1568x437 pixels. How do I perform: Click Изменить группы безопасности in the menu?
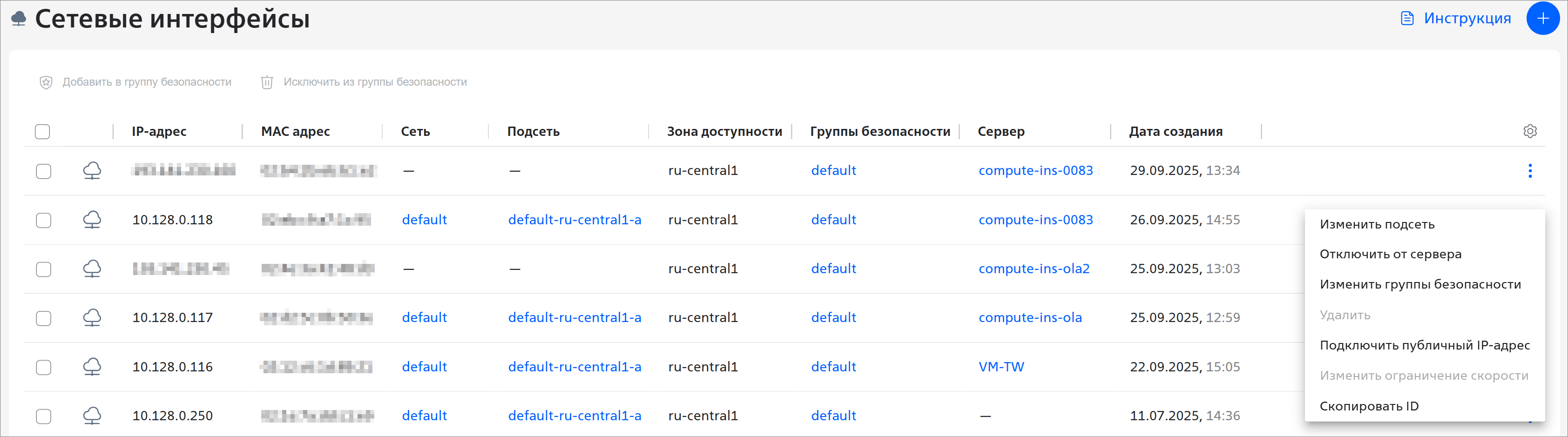[1420, 285]
